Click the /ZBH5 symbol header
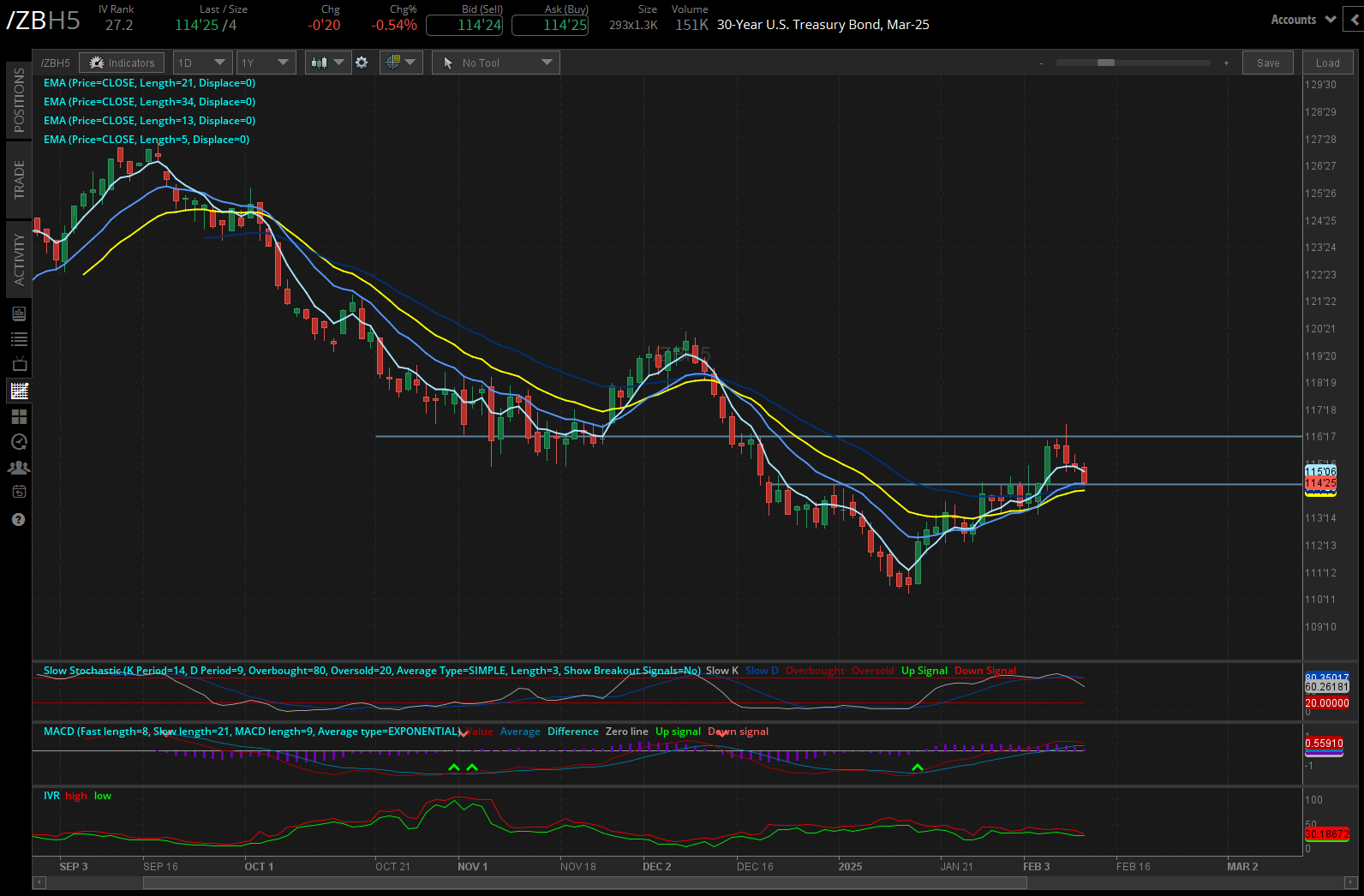 (x=44, y=21)
